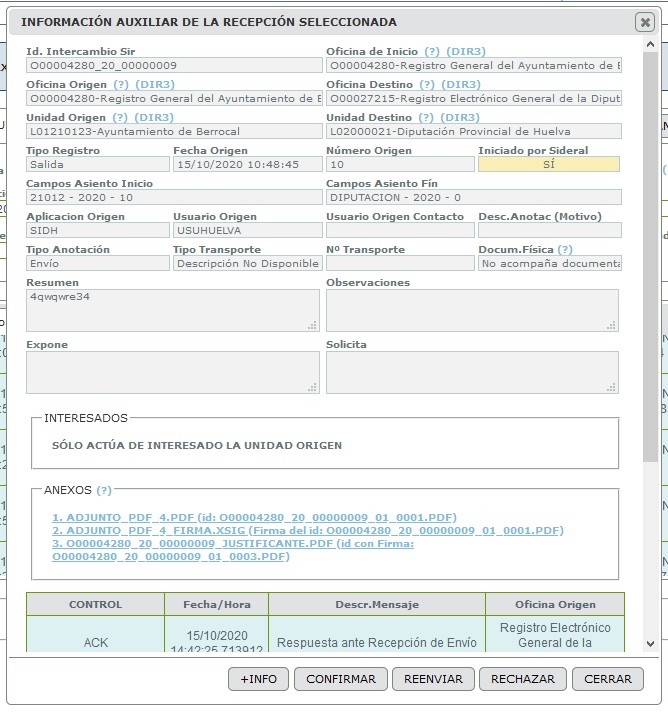Click the CERRAR button
The image size is (668, 712).
coord(608,679)
